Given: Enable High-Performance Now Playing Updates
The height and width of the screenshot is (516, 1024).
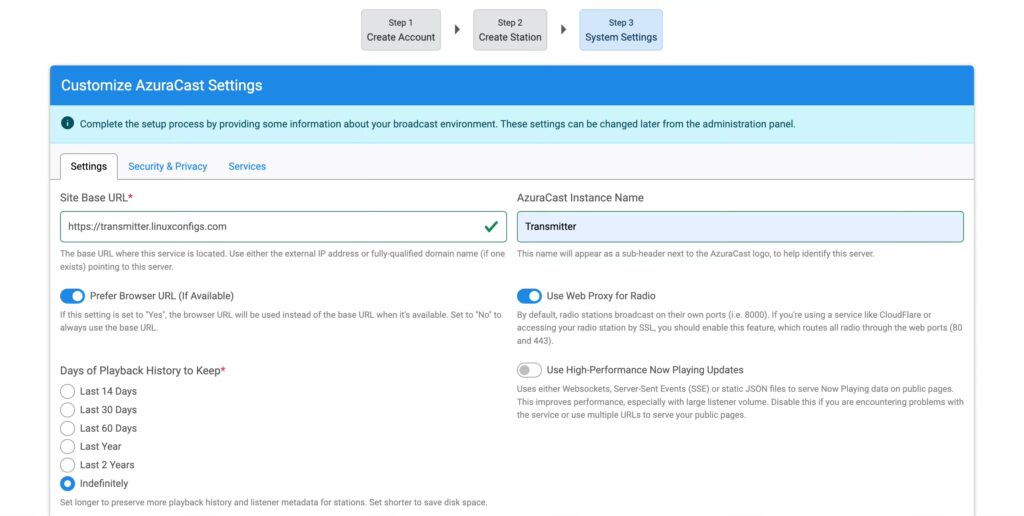Looking at the screenshot, I should [x=529, y=370].
